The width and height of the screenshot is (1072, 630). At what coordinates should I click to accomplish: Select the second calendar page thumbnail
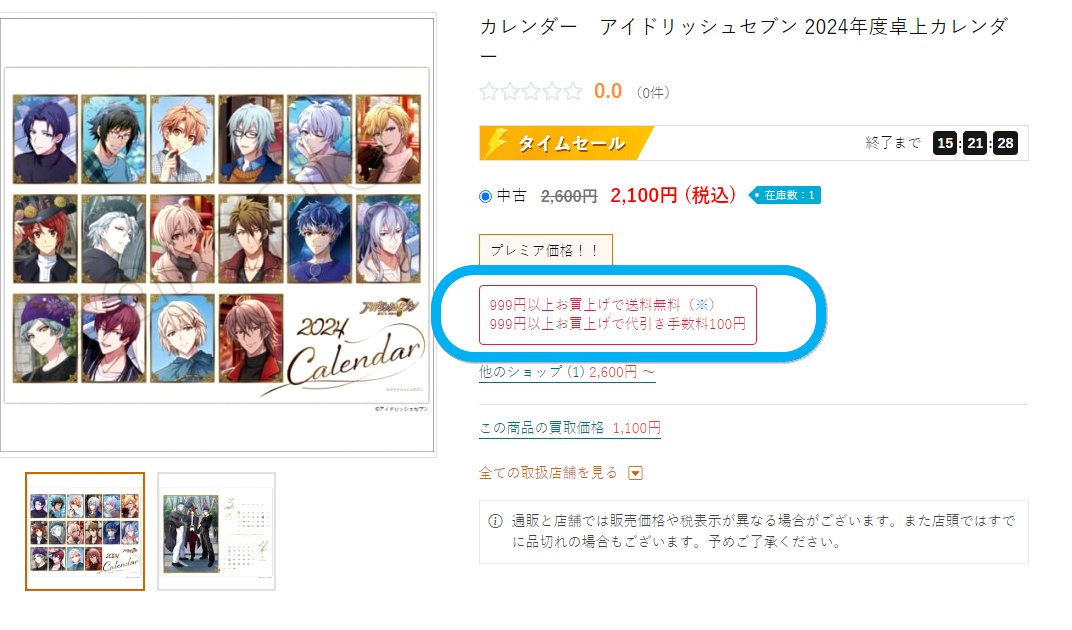[x=217, y=531]
